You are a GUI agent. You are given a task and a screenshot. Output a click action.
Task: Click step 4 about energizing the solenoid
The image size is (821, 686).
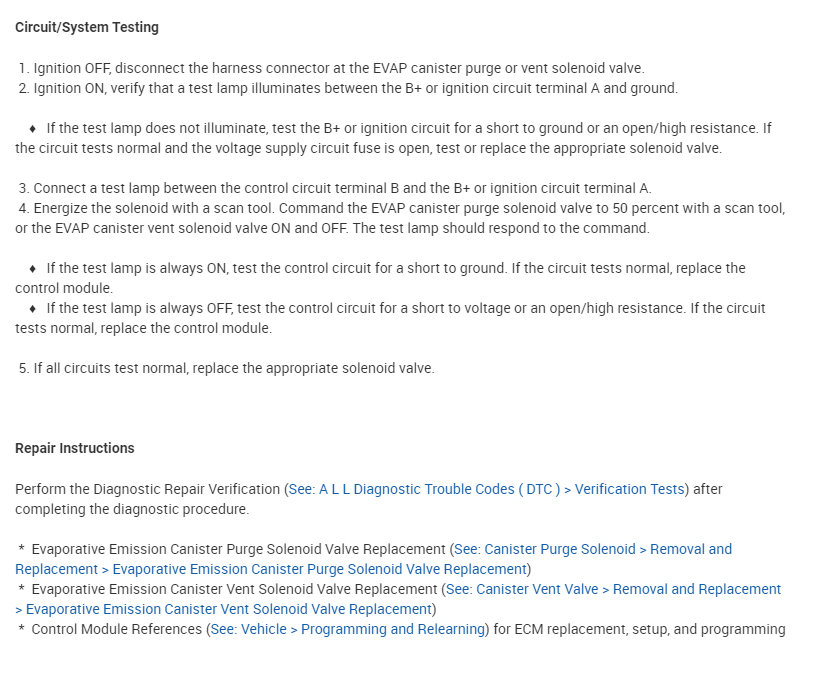(x=401, y=218)
